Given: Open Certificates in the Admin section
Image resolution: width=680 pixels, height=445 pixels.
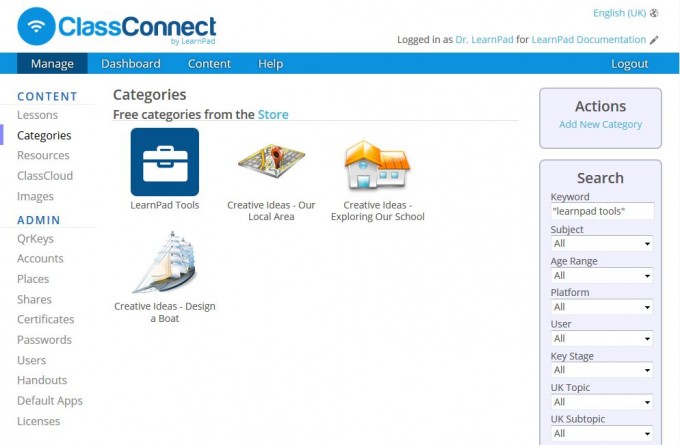Looking at the screenshot, I should coord(46,319).
